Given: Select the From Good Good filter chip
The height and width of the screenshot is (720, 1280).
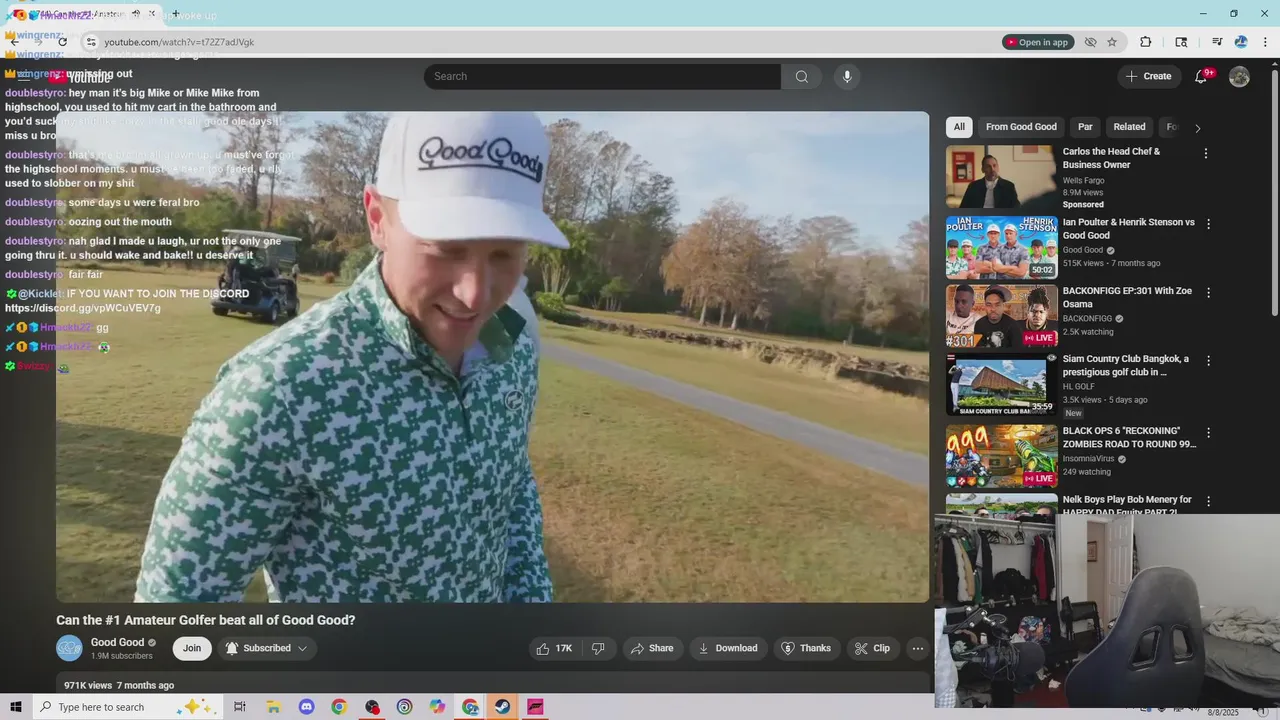Looking at the screenshot, I should (1021, 127).
